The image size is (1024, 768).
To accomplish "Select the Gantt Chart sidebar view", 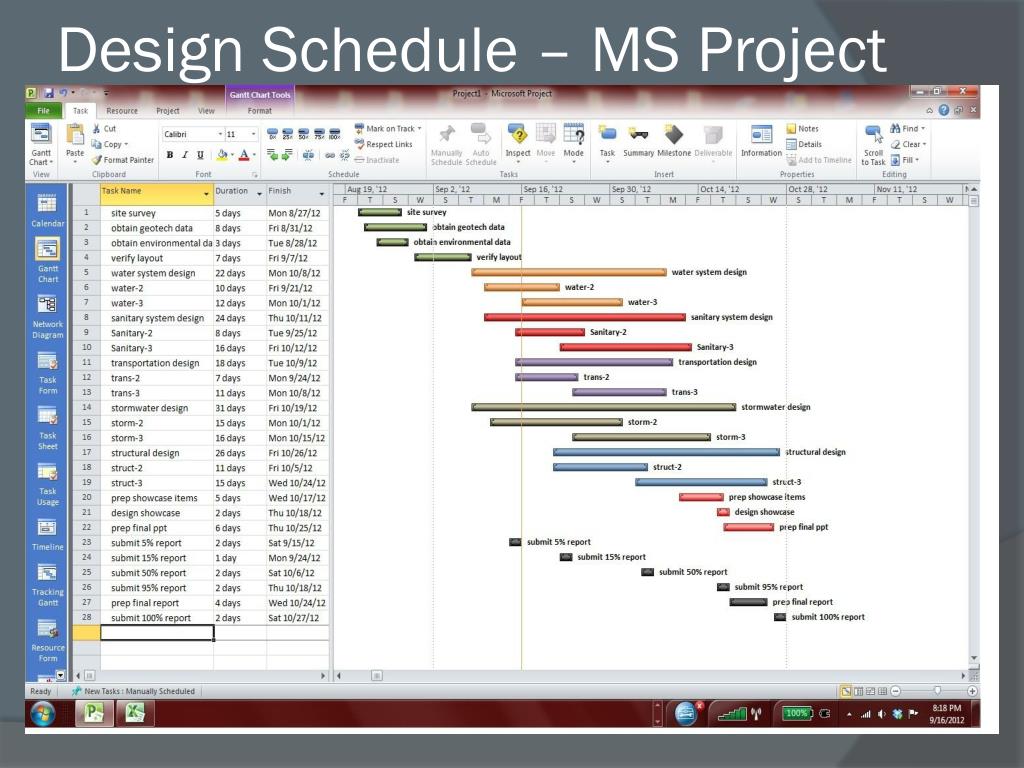I will click(47, 260).
